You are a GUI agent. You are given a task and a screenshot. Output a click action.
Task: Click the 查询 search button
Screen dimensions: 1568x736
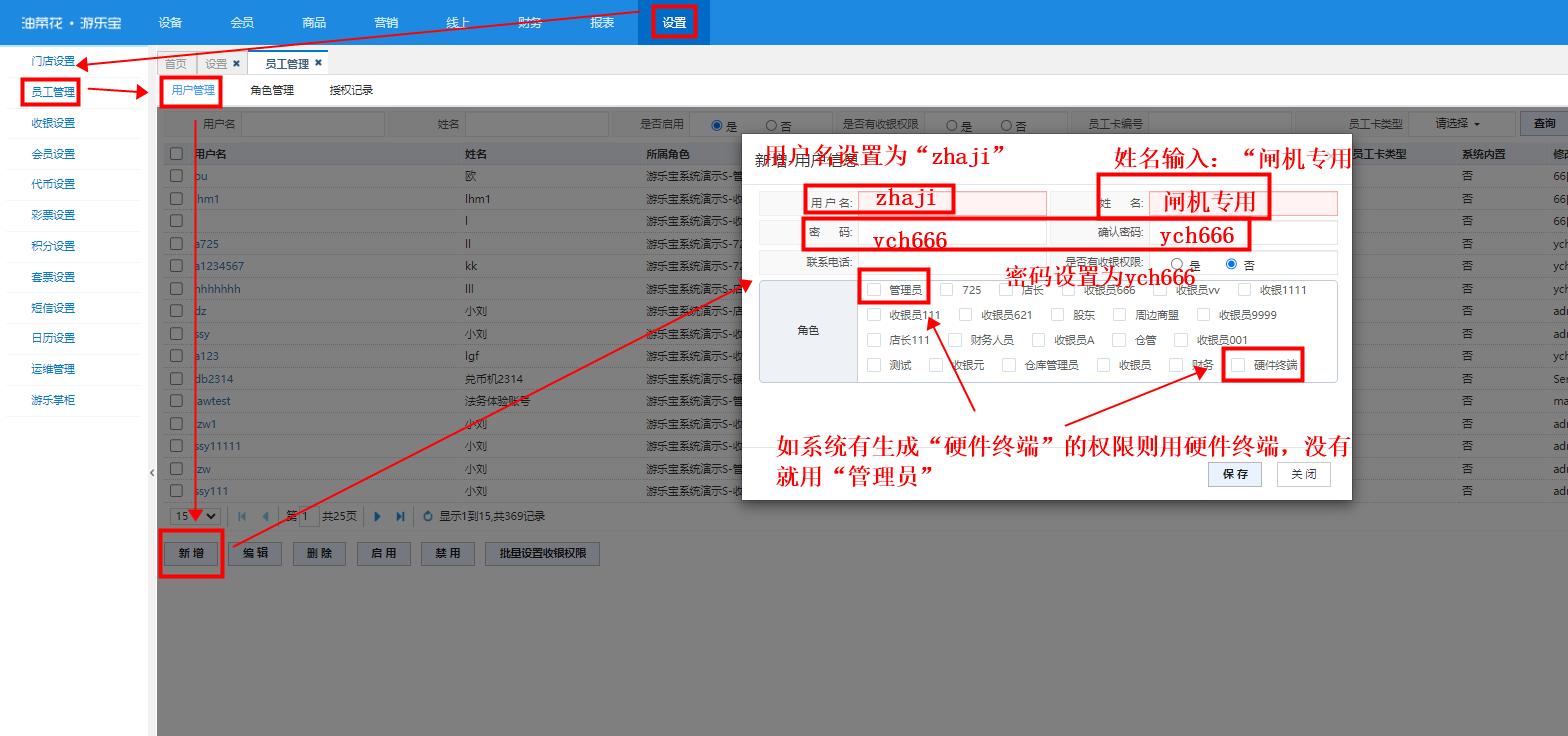tap(1545, 124)
